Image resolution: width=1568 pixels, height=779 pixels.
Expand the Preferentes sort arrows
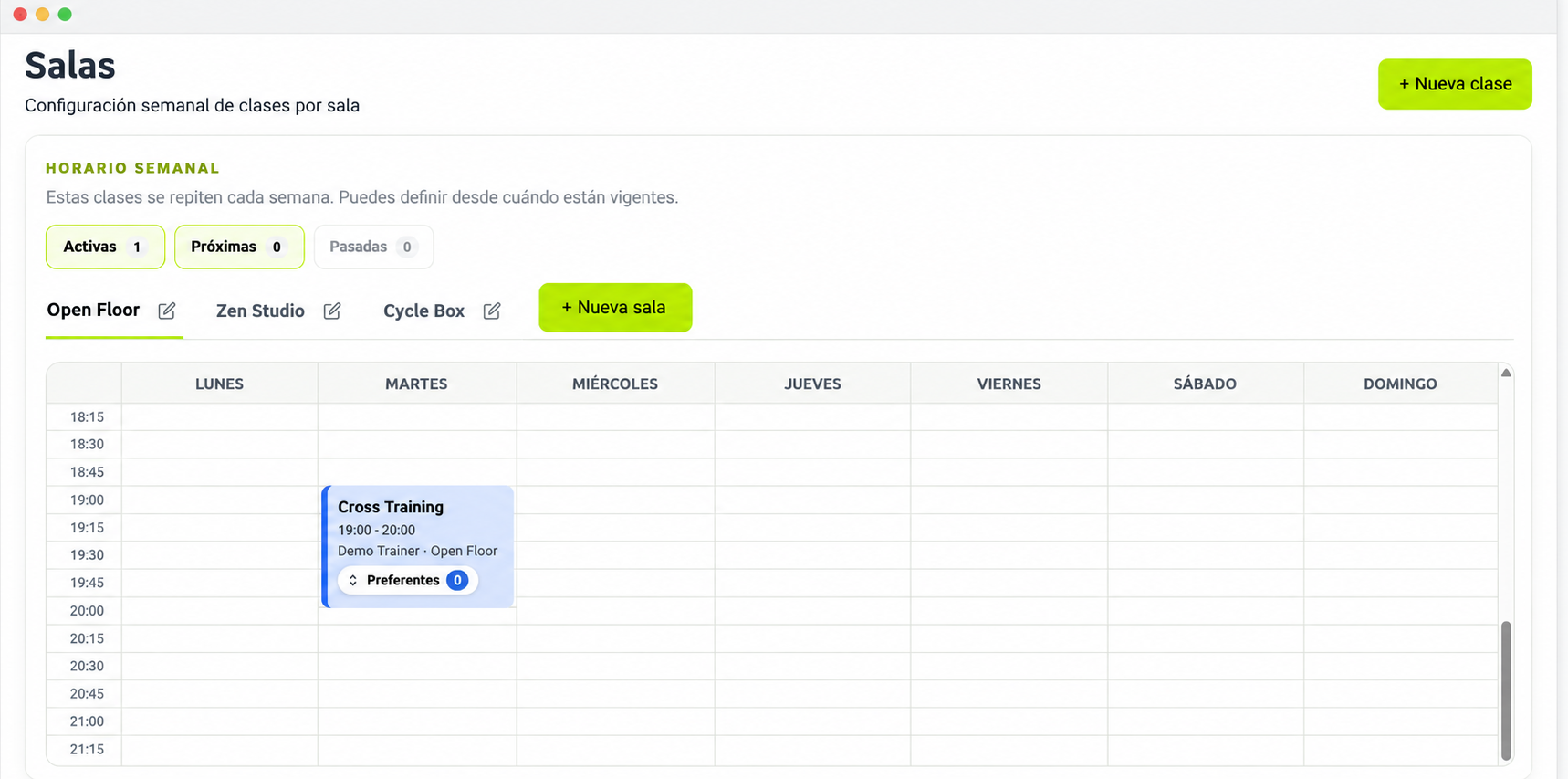pos(353,580)
